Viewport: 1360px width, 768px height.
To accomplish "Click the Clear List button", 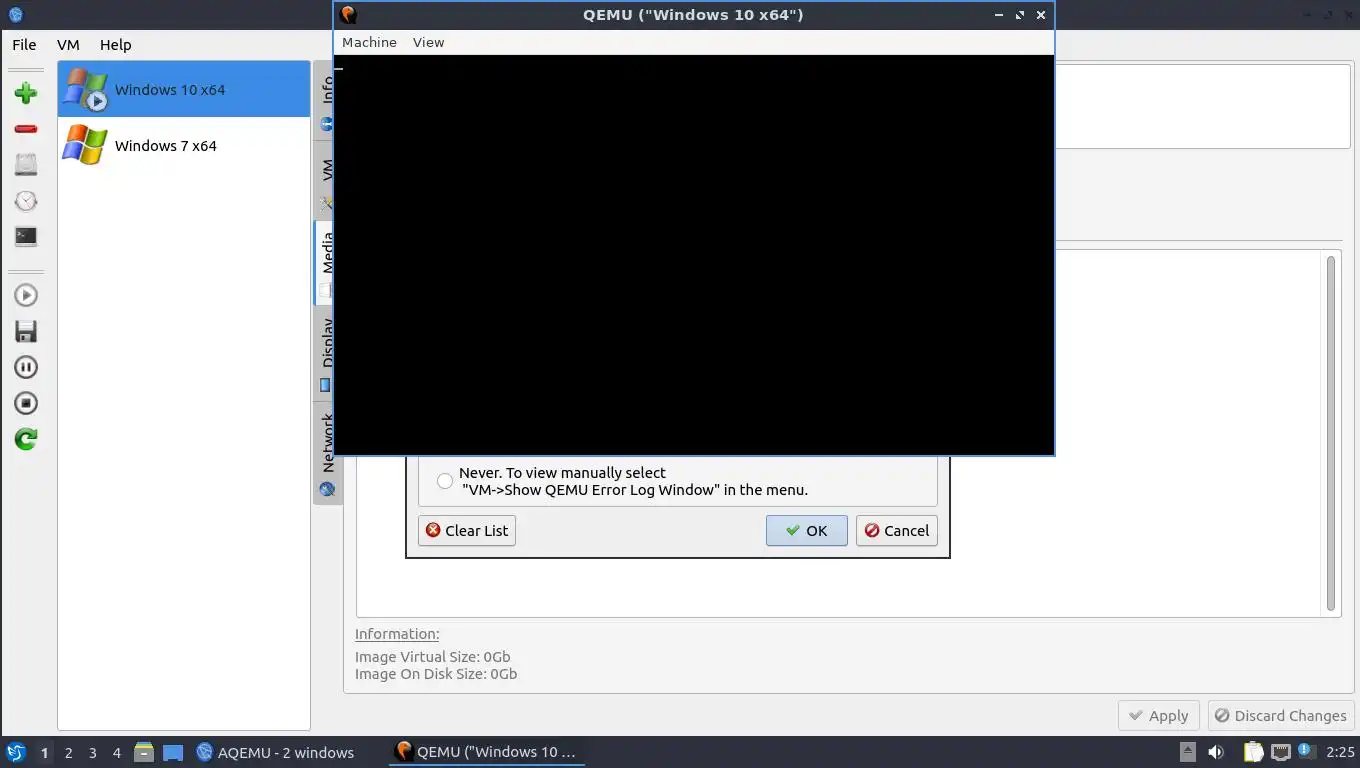I will pos(467,530).
